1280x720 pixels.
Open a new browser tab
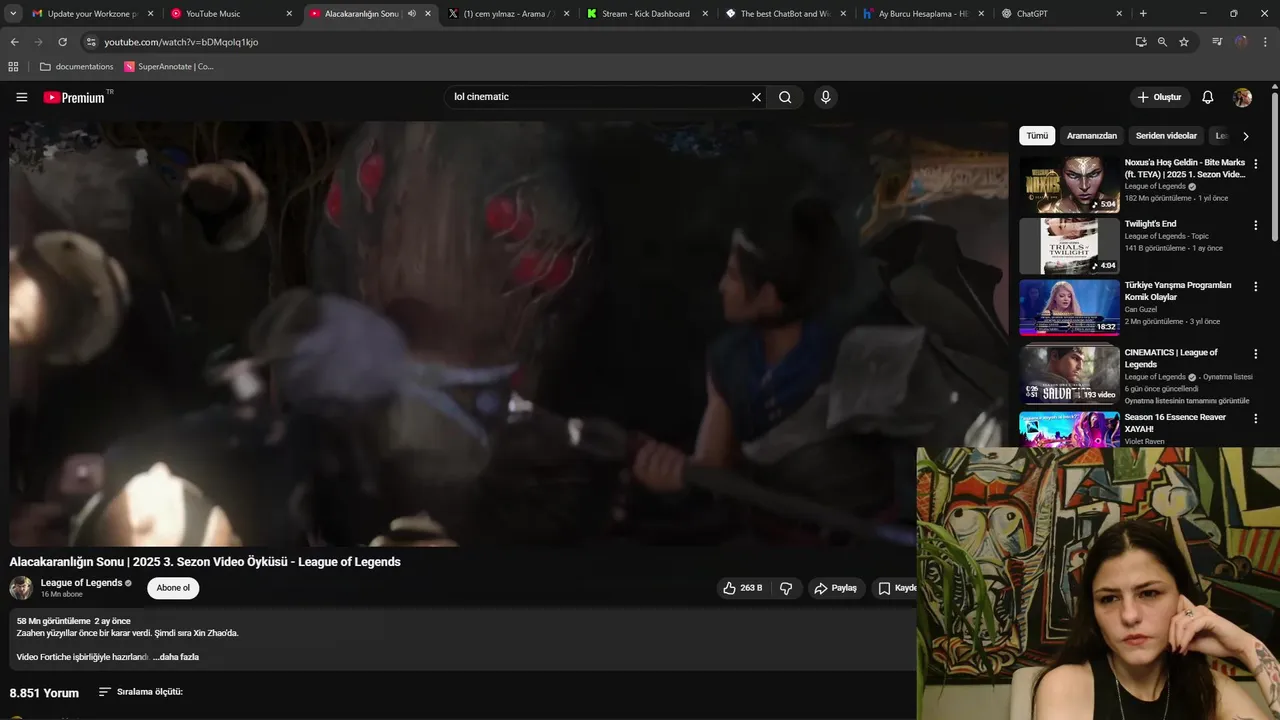point(1143,14)
